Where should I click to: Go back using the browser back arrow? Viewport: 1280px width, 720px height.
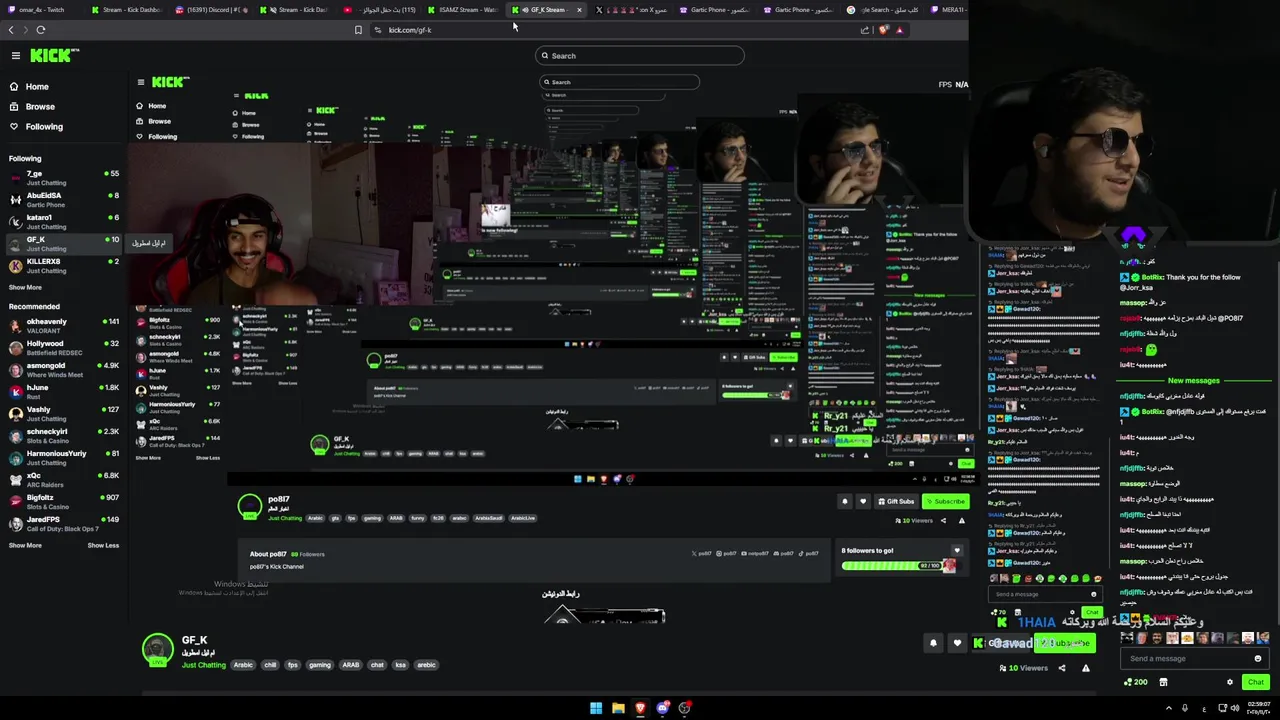[x=11, y=30]
